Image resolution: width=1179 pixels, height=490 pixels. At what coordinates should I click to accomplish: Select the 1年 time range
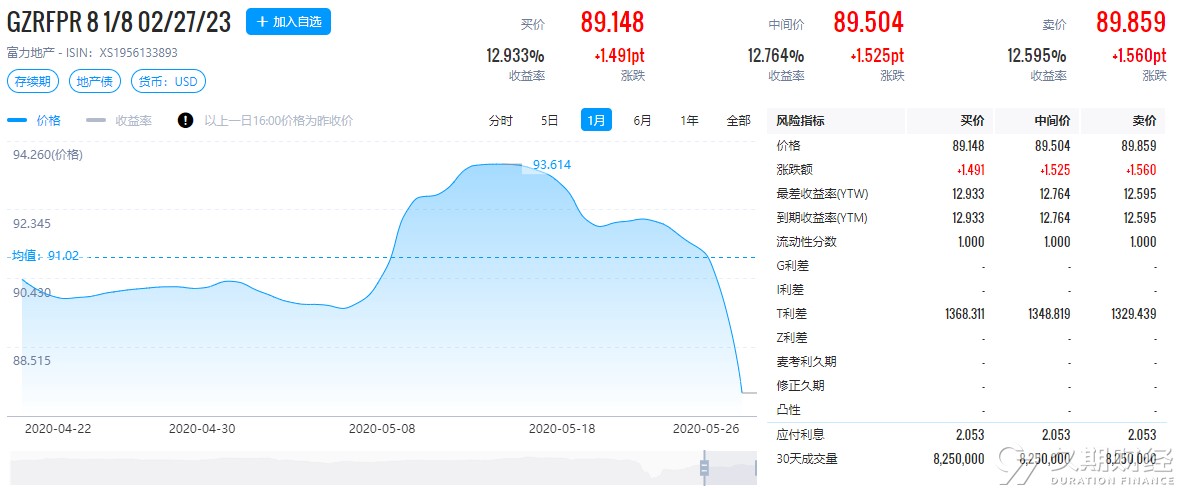click(x=690, y=120)
